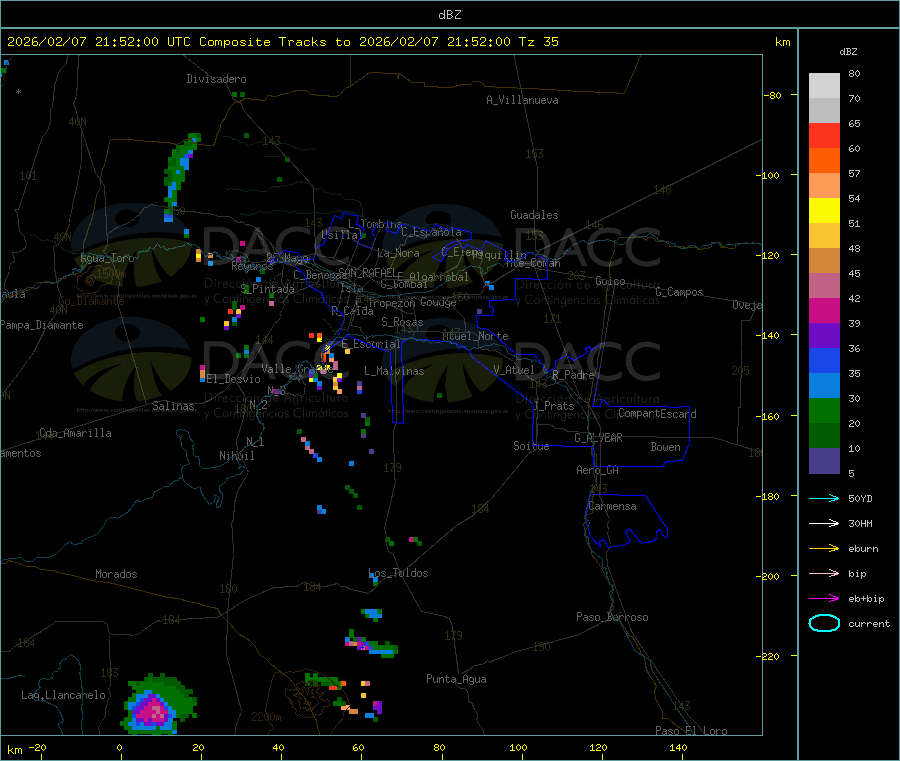The image size is (900, 761).
Task: Click the 'Agua_Toro' map label
Action: (x=107, y=258)
